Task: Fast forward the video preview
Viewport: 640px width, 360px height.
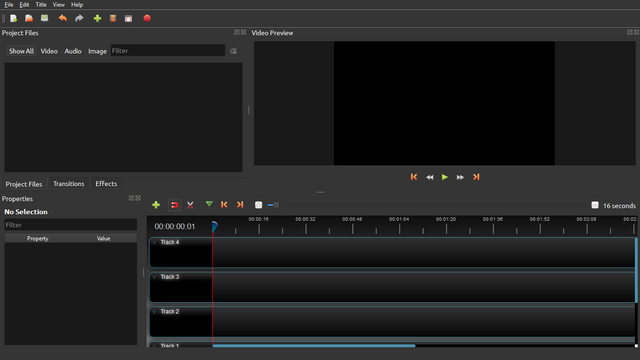Action: tap(460, 177)
